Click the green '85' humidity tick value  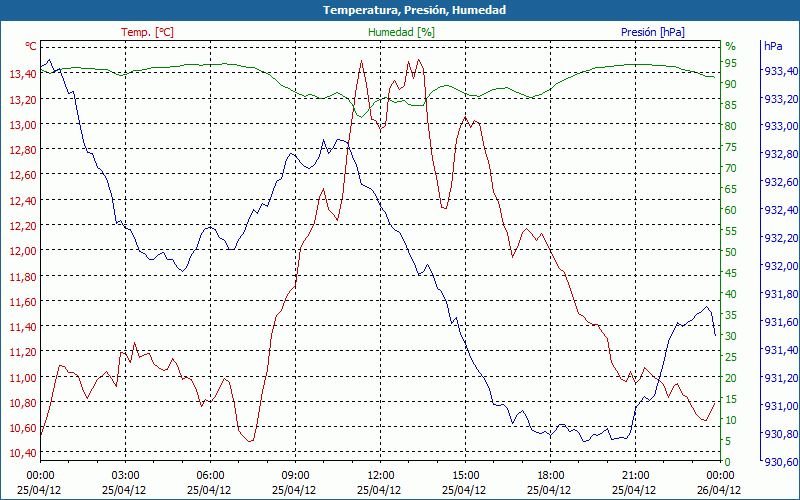click(x=731, y=105)
